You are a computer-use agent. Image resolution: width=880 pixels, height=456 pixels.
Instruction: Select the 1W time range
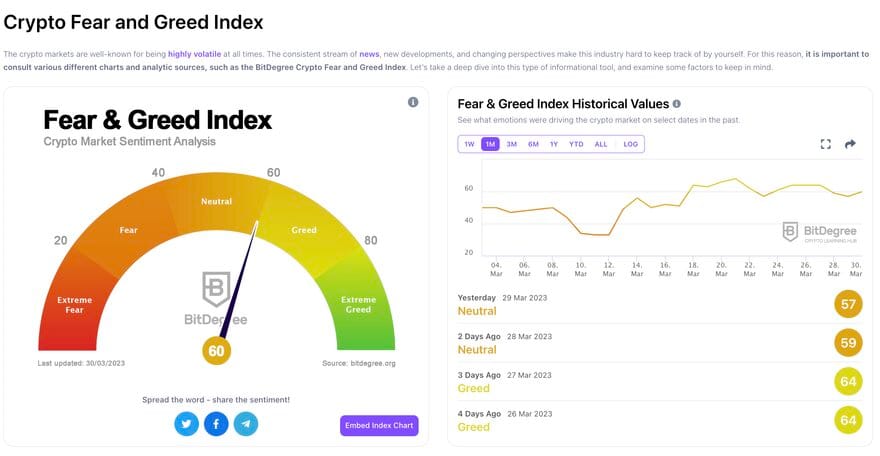coord(469,144)
